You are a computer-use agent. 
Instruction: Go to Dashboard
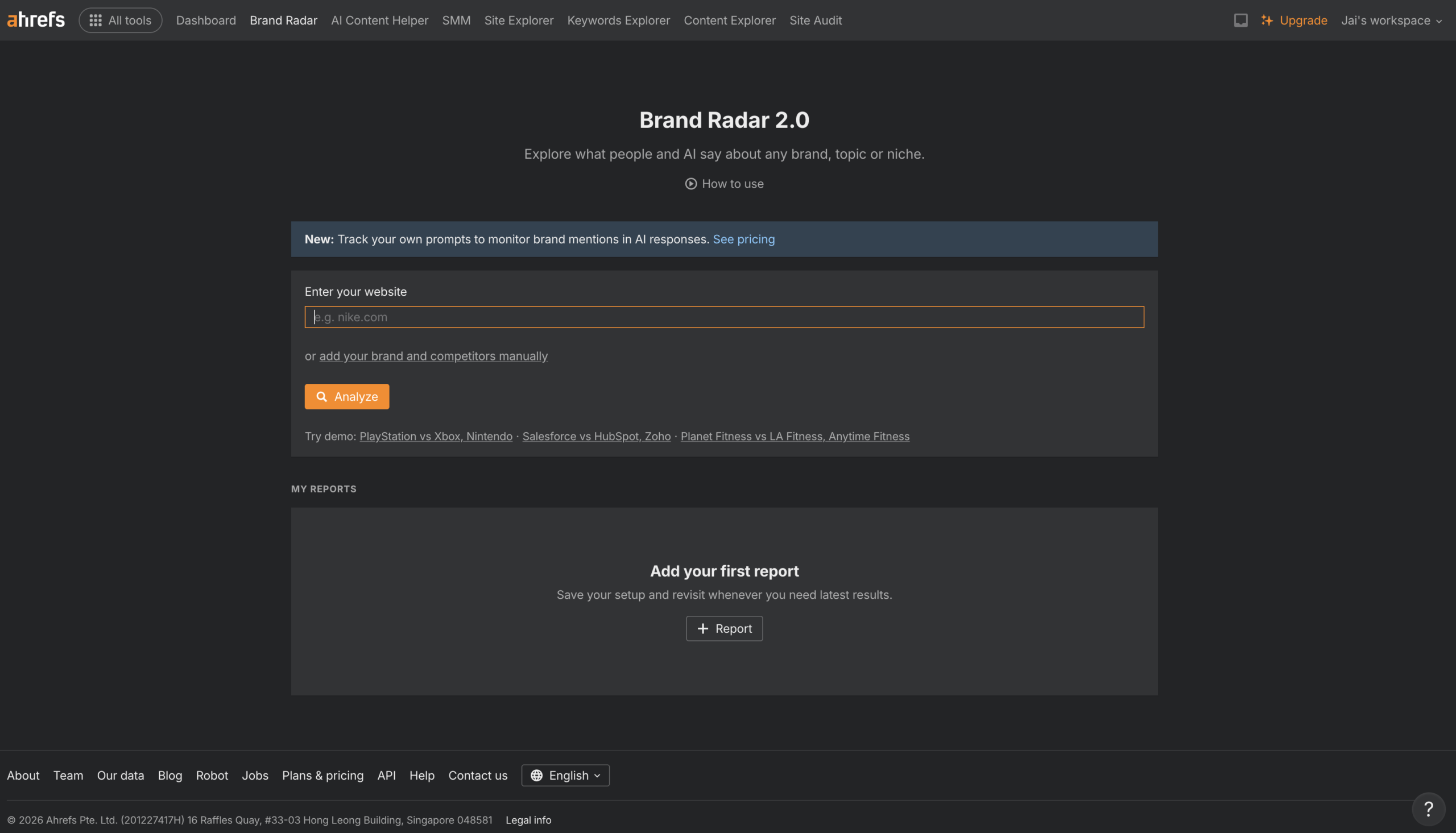pos(206,20)
